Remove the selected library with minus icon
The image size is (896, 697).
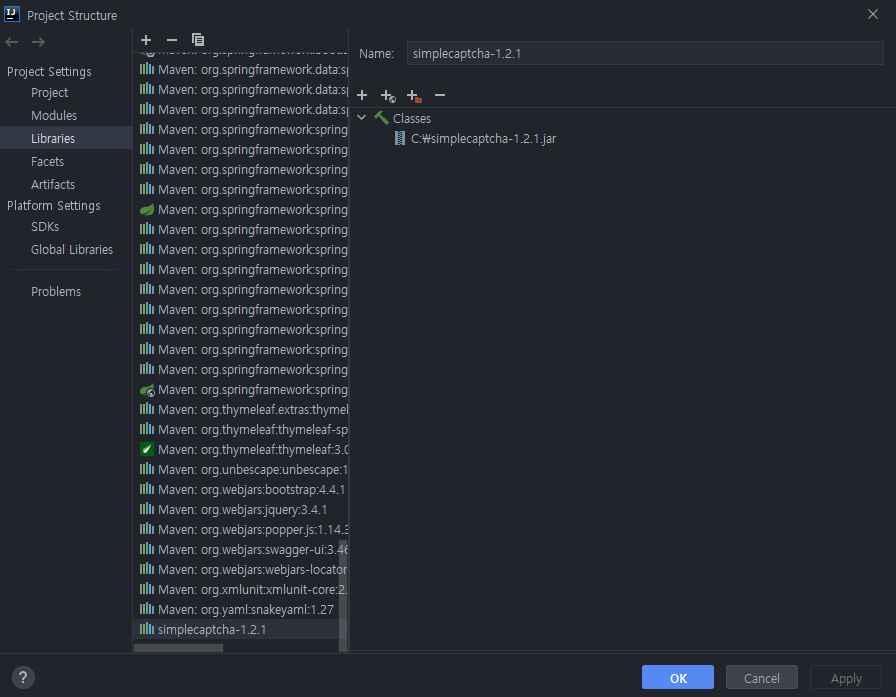pos(171,39)
